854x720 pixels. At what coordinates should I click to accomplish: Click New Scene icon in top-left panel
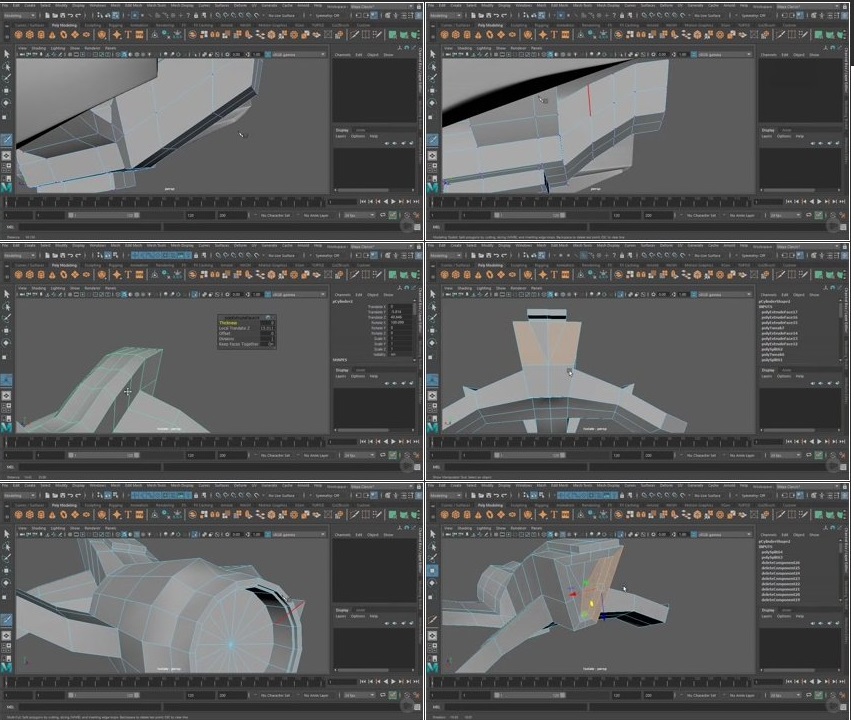tap(47, 15)
